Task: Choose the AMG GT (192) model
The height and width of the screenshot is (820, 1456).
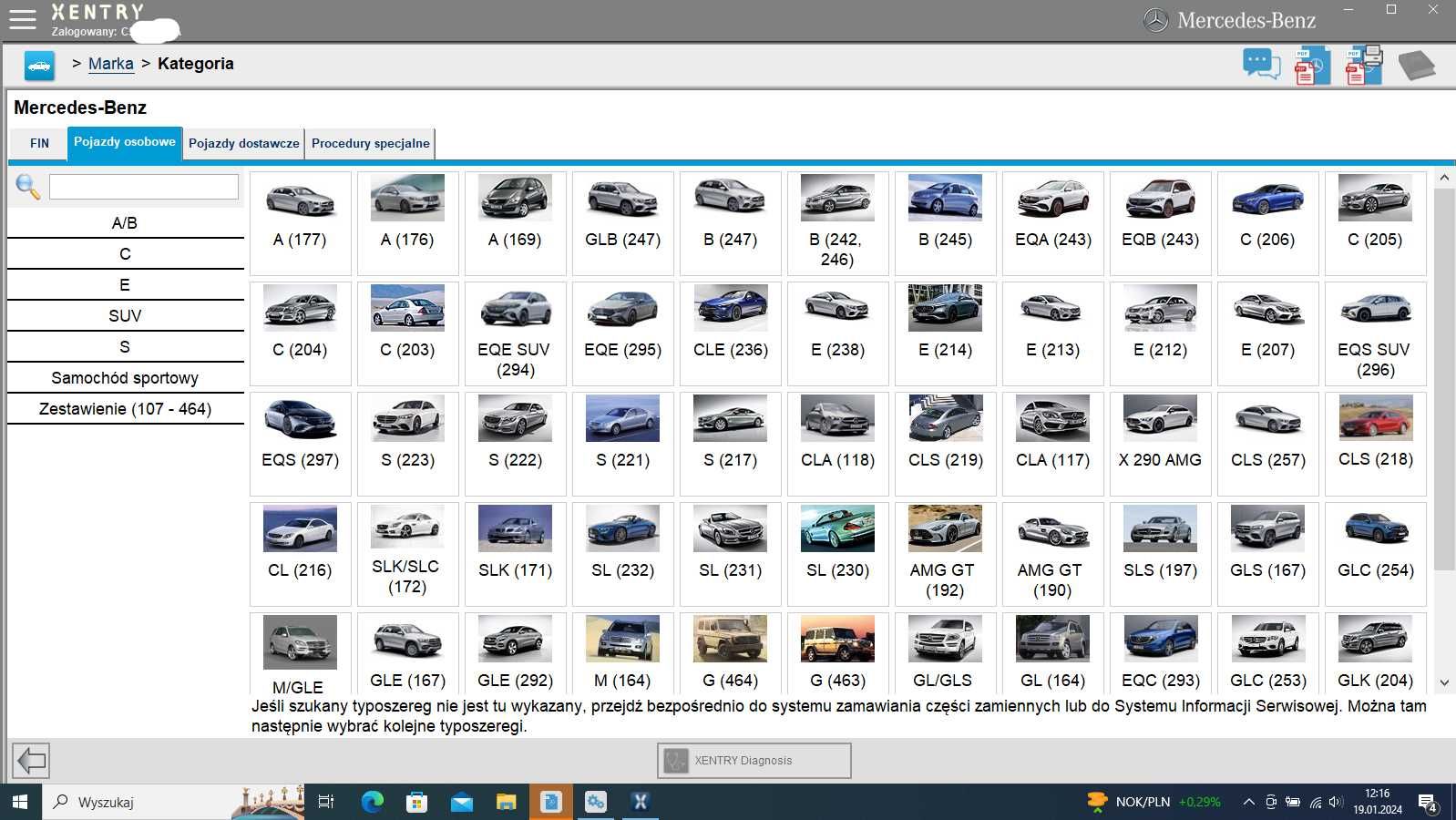Action: 945,554
